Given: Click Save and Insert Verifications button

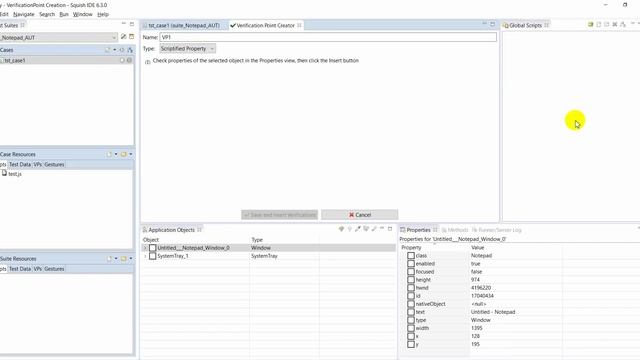Looking at the screenshot, I should click(280, 215).
